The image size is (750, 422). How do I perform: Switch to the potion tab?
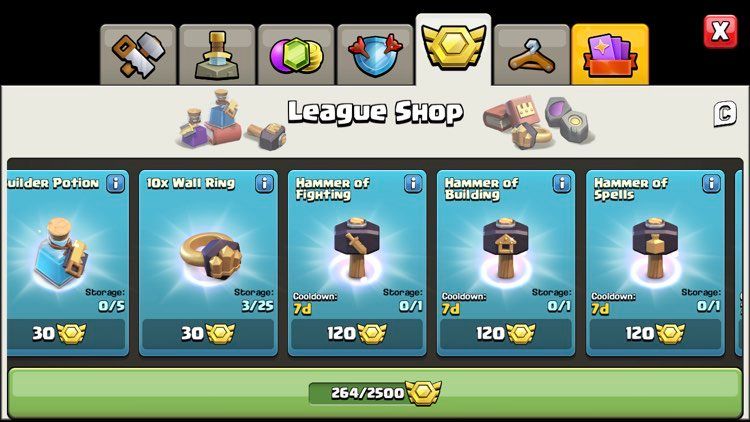coord(217,55)
